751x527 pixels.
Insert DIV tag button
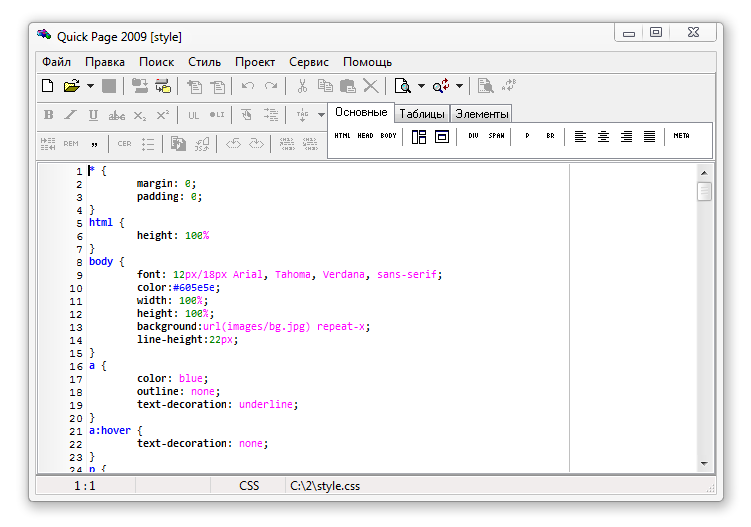click(474, 136)
